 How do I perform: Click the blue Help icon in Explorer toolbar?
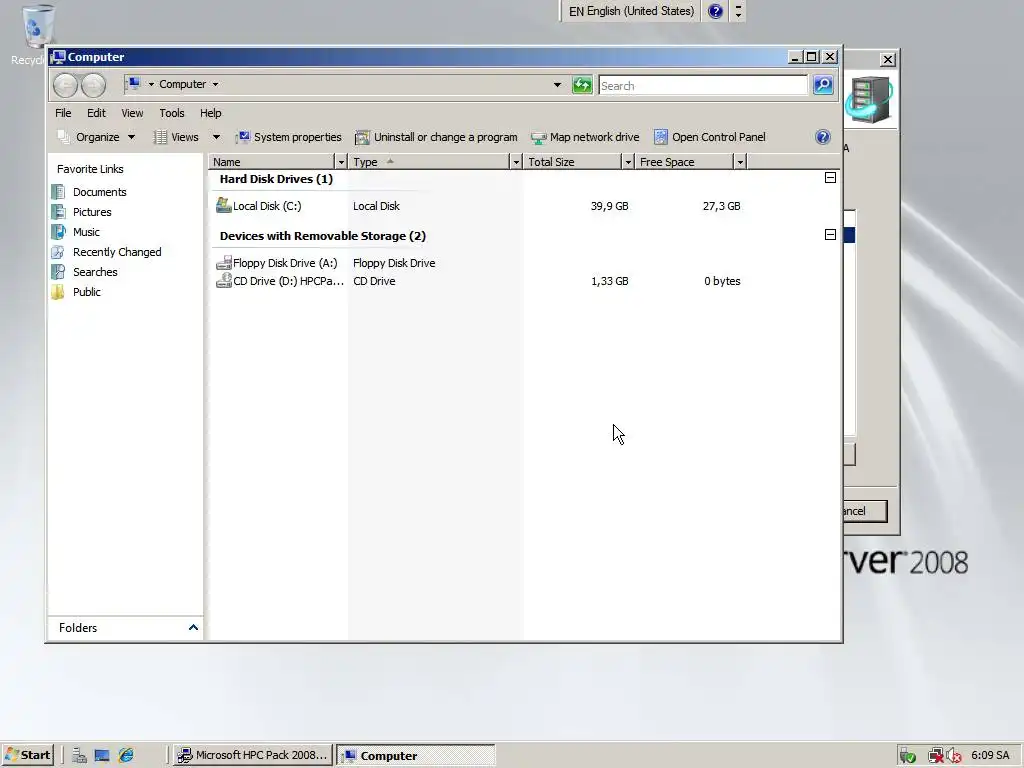[x=823, y=137]
